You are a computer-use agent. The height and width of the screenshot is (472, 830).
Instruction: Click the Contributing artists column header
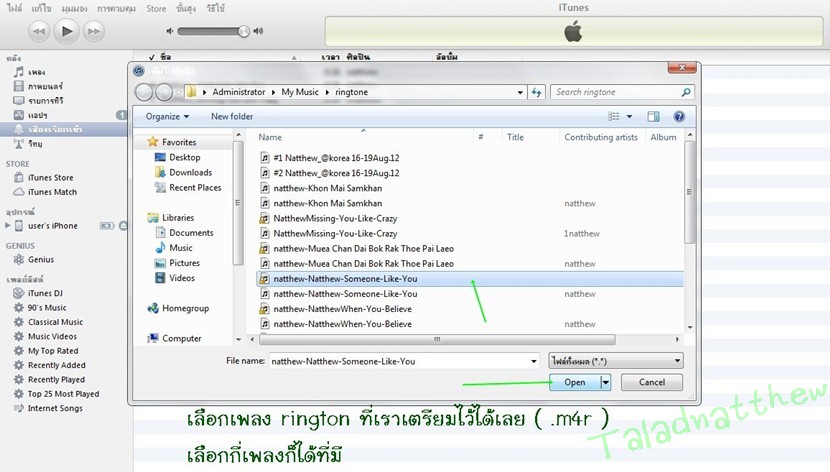pyautogui.click(x=601, y=137)
